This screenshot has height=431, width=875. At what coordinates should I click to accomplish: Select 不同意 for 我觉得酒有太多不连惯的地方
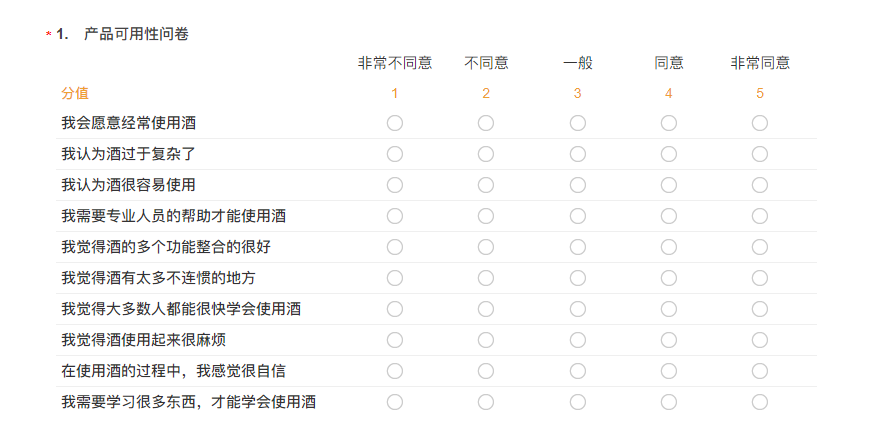(x=485, y=278)
